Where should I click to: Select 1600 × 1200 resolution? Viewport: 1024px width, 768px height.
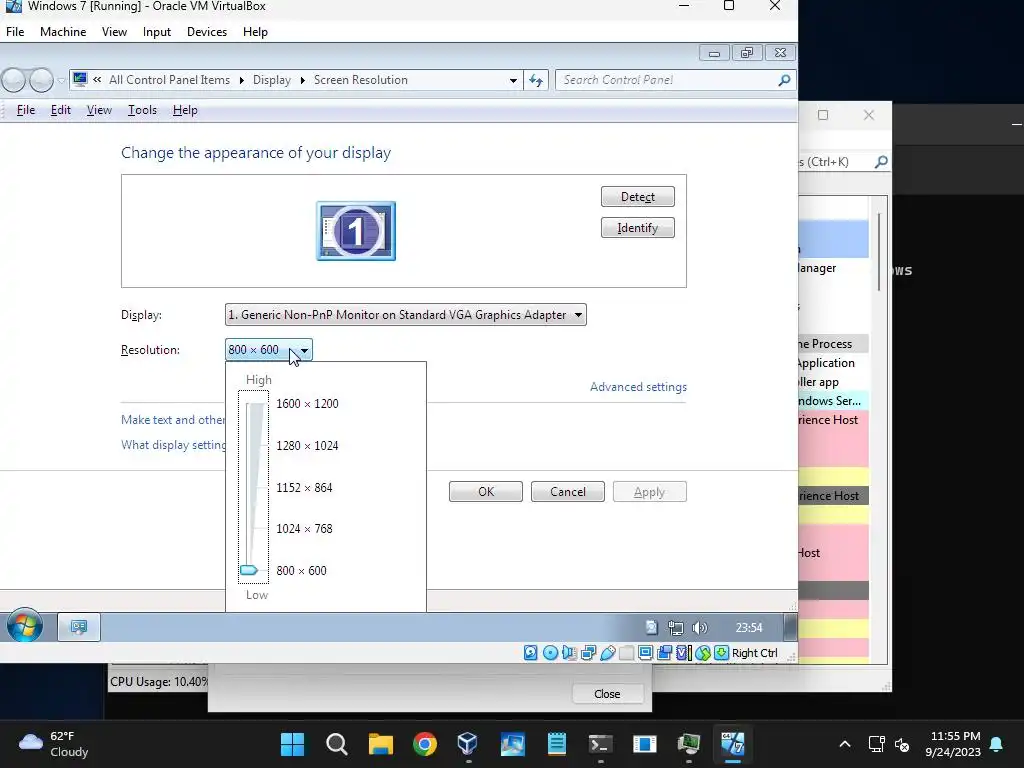tap(307, 404)
